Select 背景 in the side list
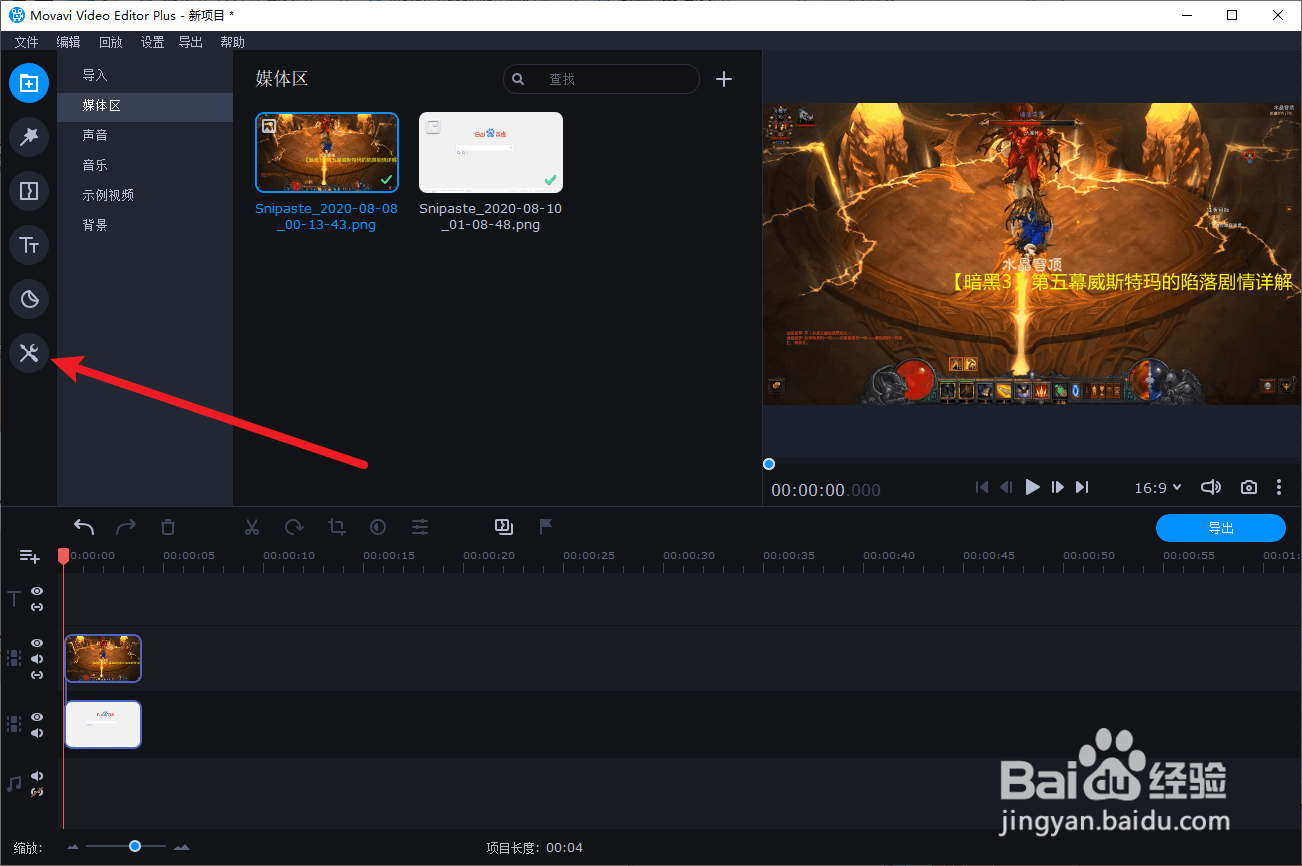This screenshot has width=1302, height=866. click(145, 225)
